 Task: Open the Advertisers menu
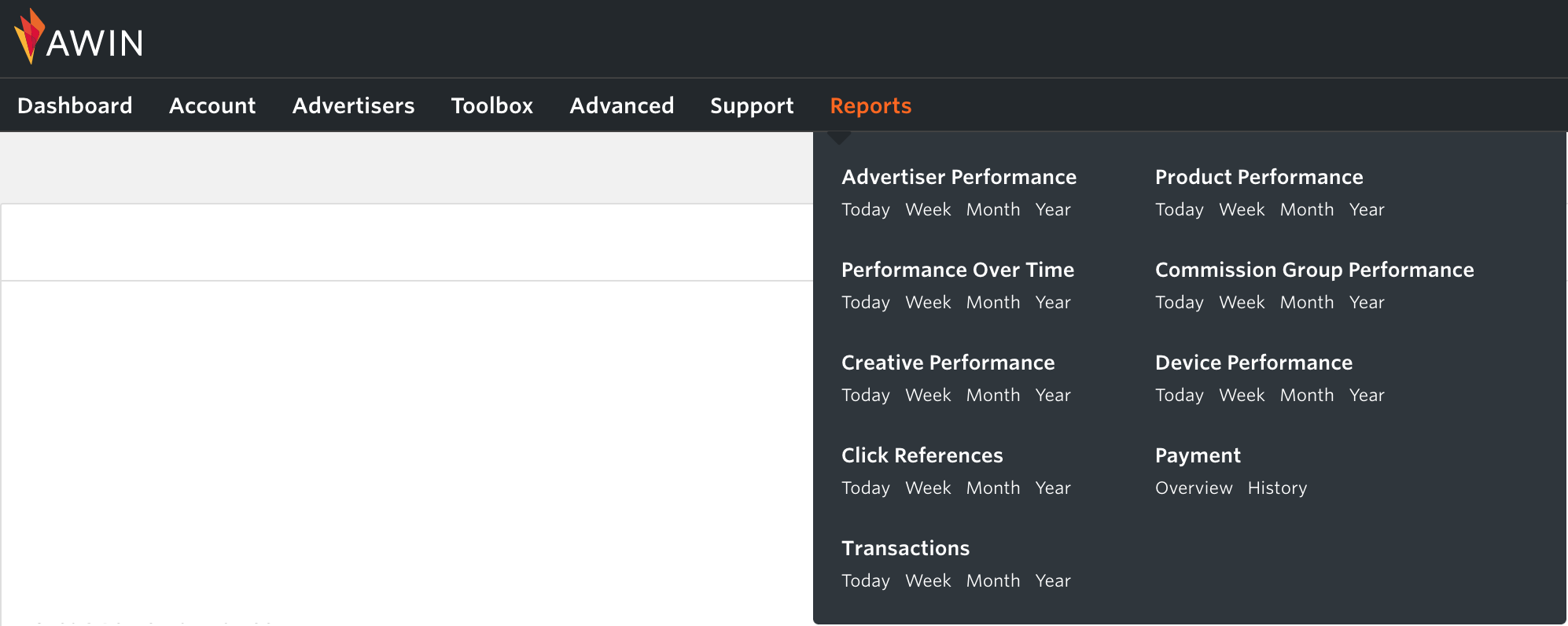click(x=353, y=105)
